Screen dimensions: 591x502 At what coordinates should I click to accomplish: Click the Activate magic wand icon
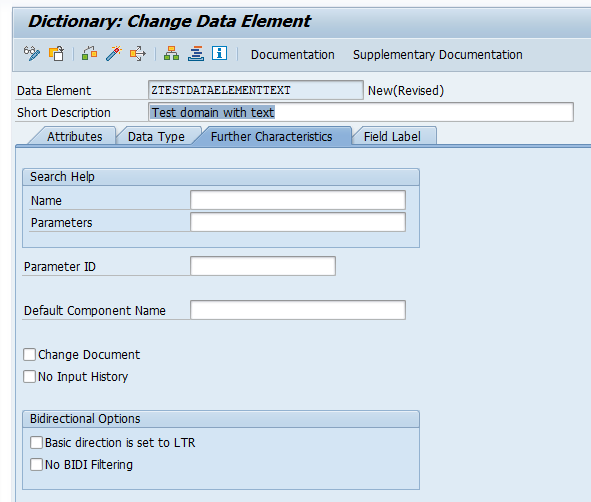coord(113,54)
